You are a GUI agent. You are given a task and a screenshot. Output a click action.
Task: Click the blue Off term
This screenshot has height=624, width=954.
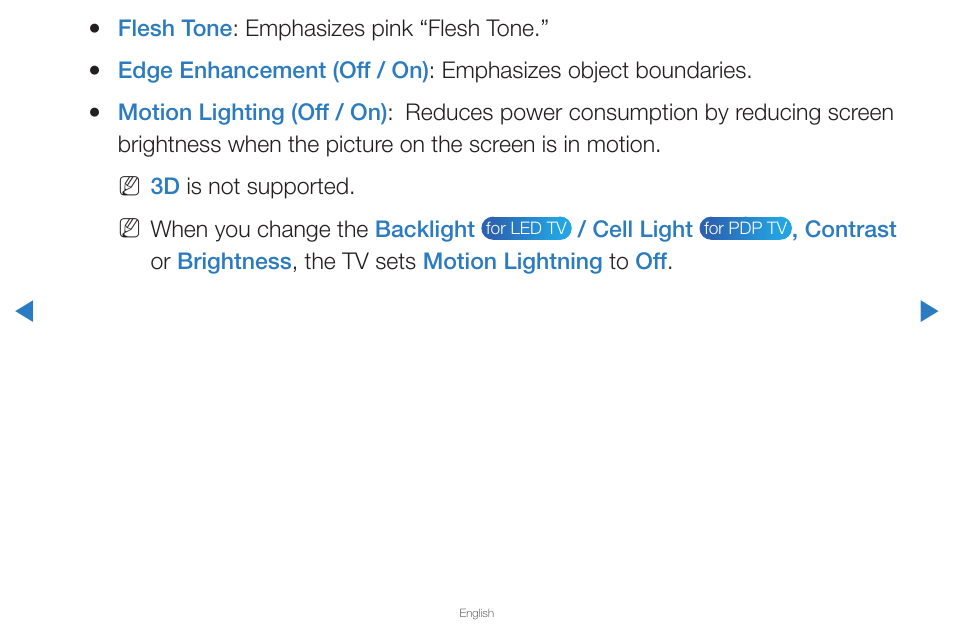click(651, 262)
